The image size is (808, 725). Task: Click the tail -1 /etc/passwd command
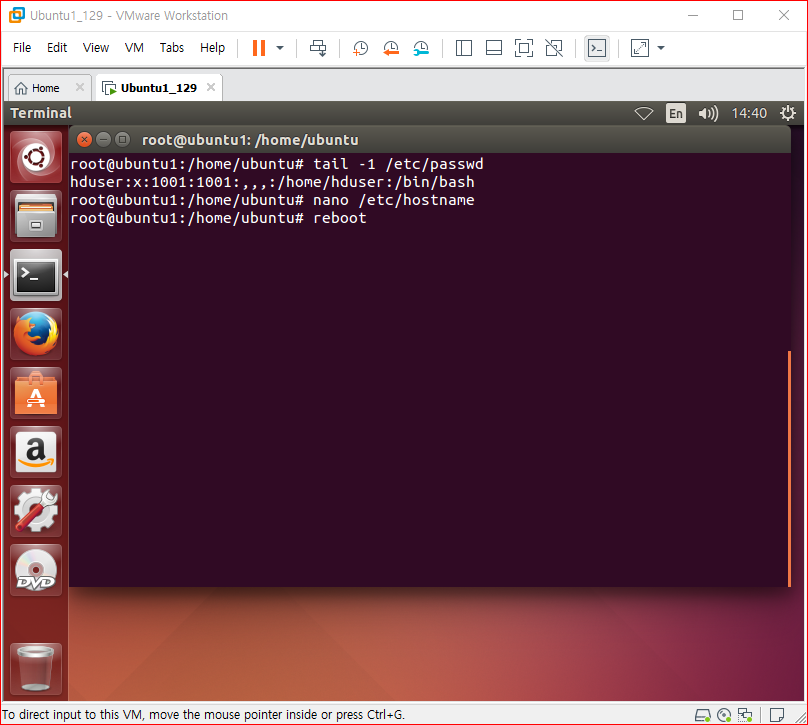(398, 164)
